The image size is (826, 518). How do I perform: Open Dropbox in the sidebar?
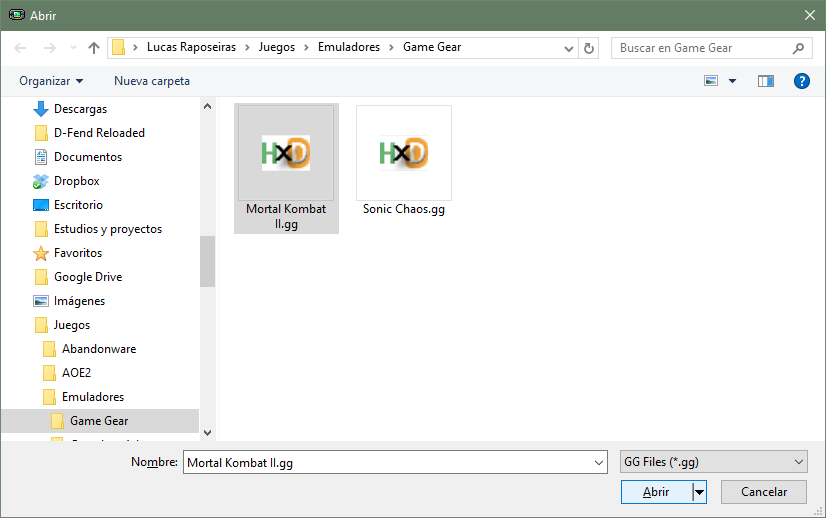tap(77, 181)
